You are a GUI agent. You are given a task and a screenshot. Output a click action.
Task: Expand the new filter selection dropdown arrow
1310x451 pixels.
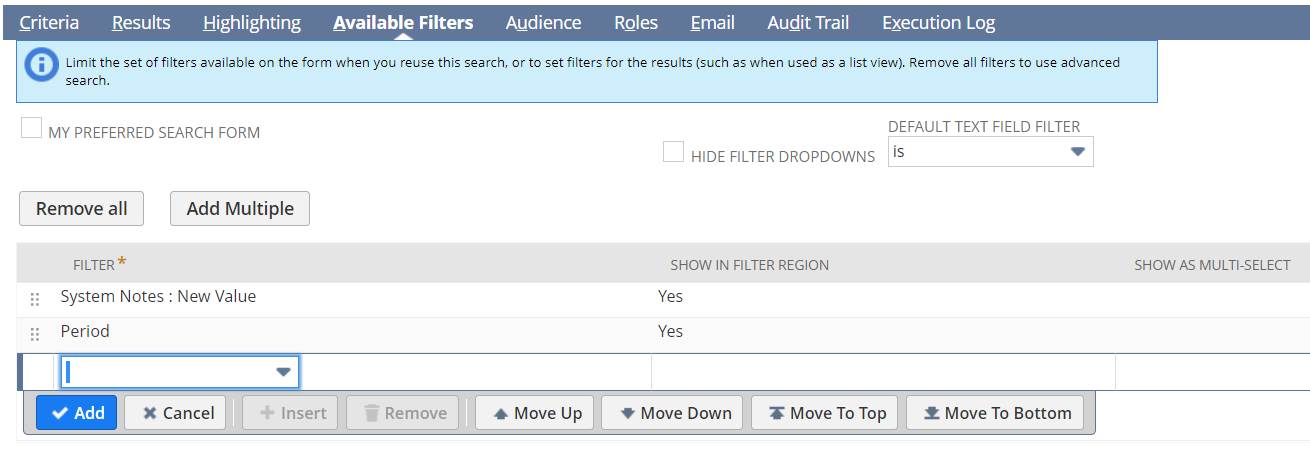coord(283,372)
